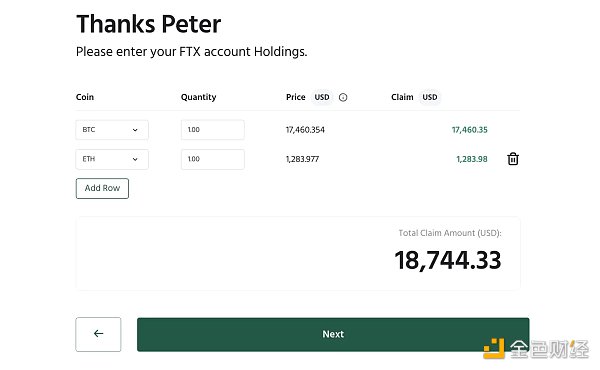Open the BTC coin dropdown
Screen dimensions: 600x370
112,130
